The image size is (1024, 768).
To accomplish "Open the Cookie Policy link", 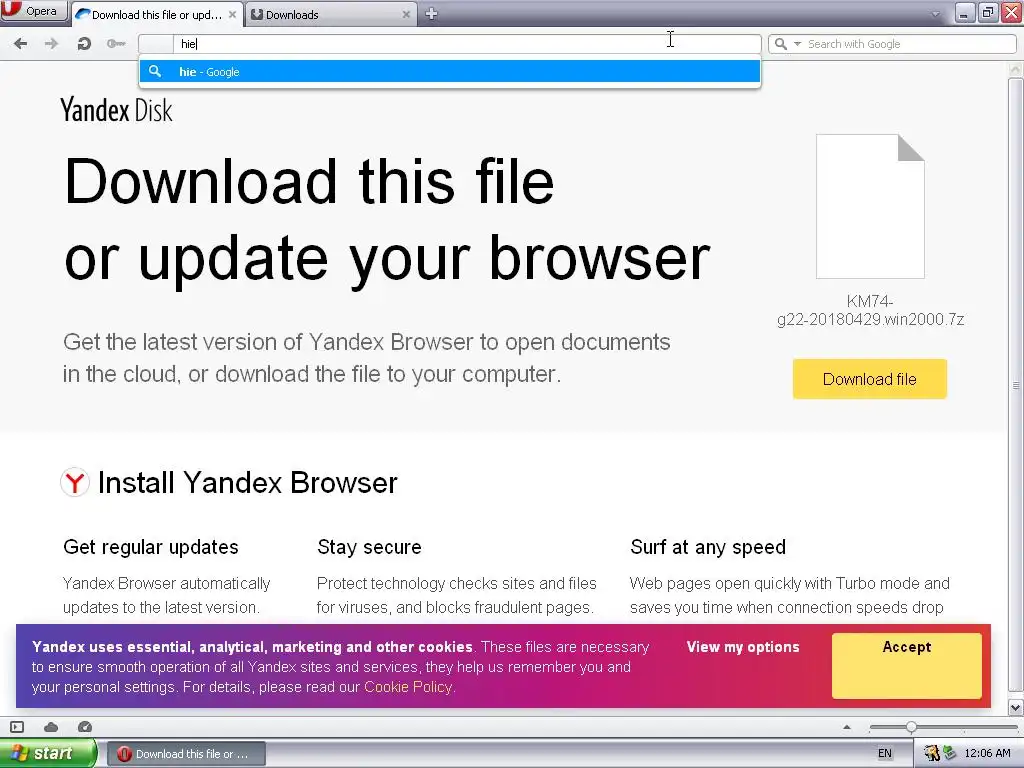I will 408,687.
